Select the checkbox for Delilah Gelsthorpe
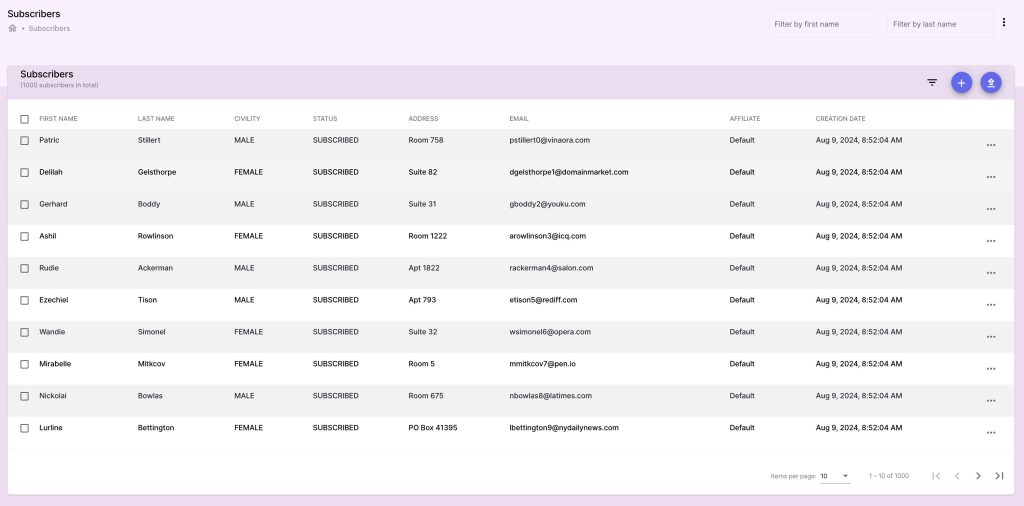The width and height of the screenshot is (1024, 506). pyautogui.click(x=25, y=172)
